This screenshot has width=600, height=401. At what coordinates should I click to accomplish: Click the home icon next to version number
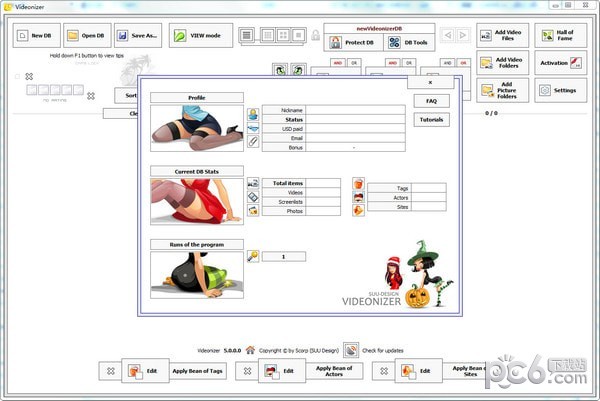(x=249, y=351)
